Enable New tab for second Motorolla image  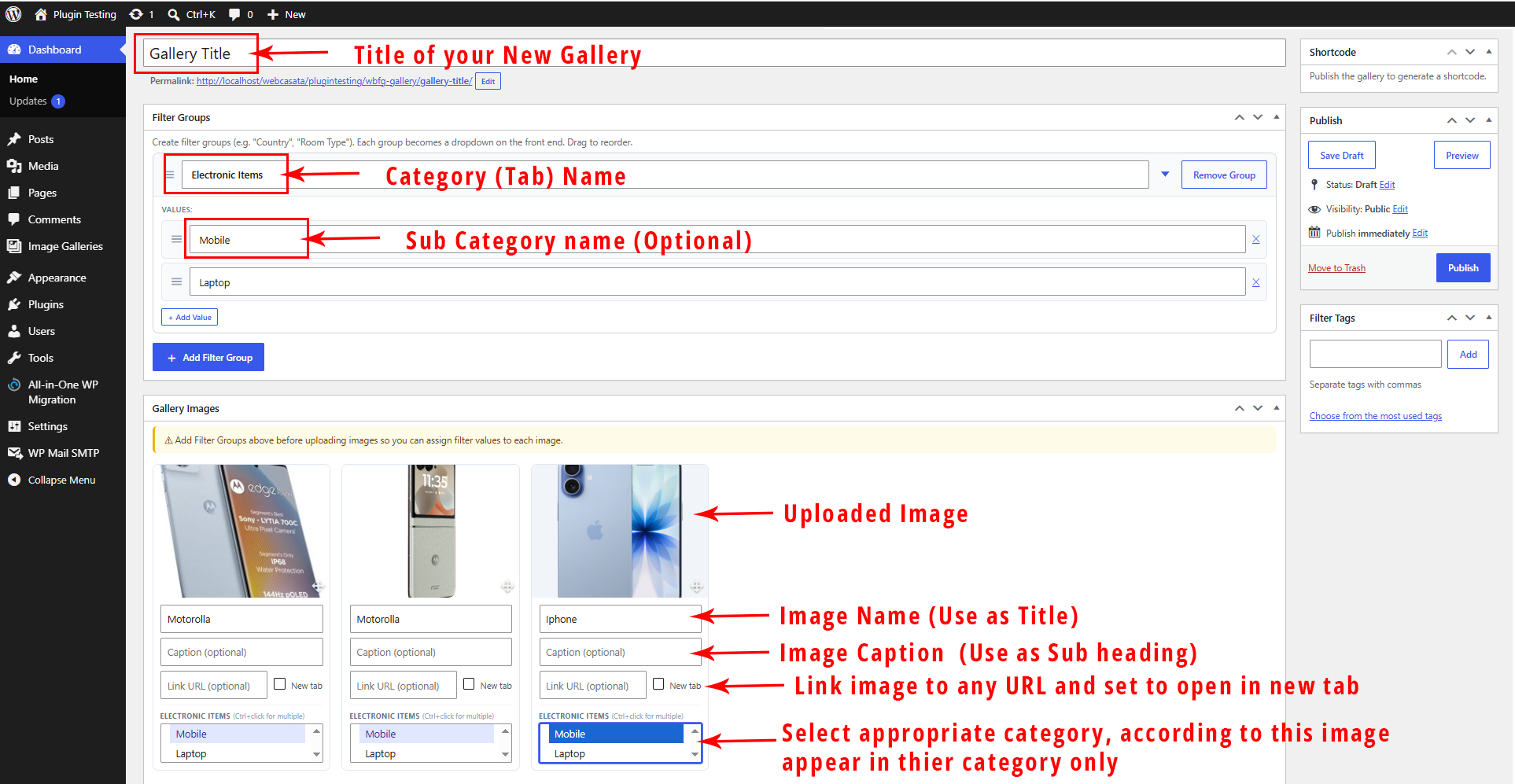469,684
